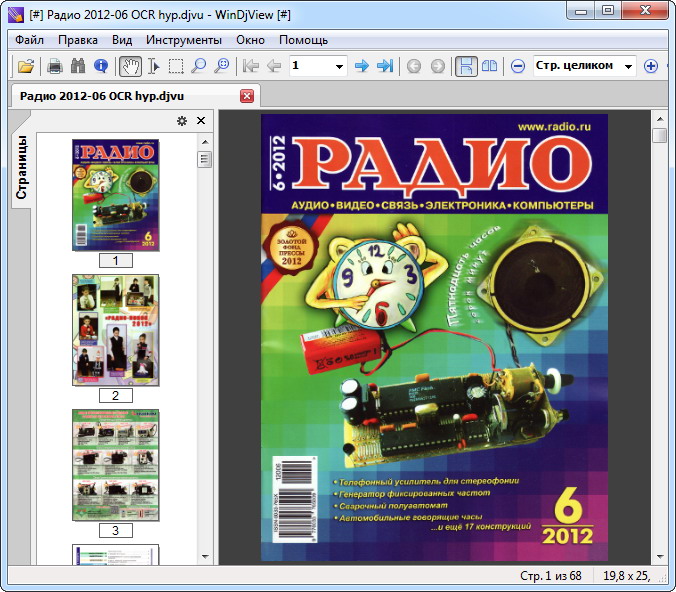Open thumbnail panel settings gear

tap(182, 121)
